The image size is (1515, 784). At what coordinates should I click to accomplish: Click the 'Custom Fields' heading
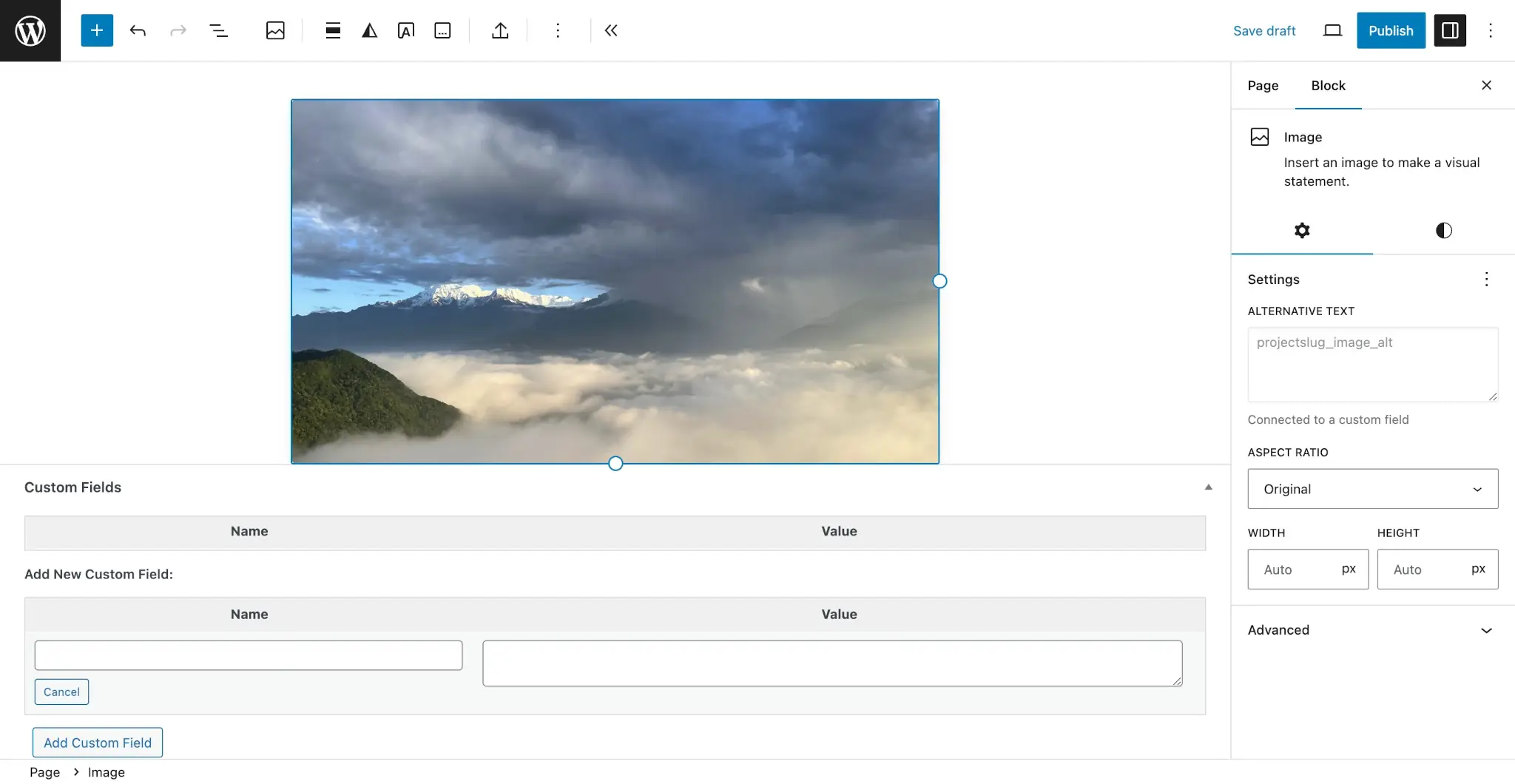[72, 487]
